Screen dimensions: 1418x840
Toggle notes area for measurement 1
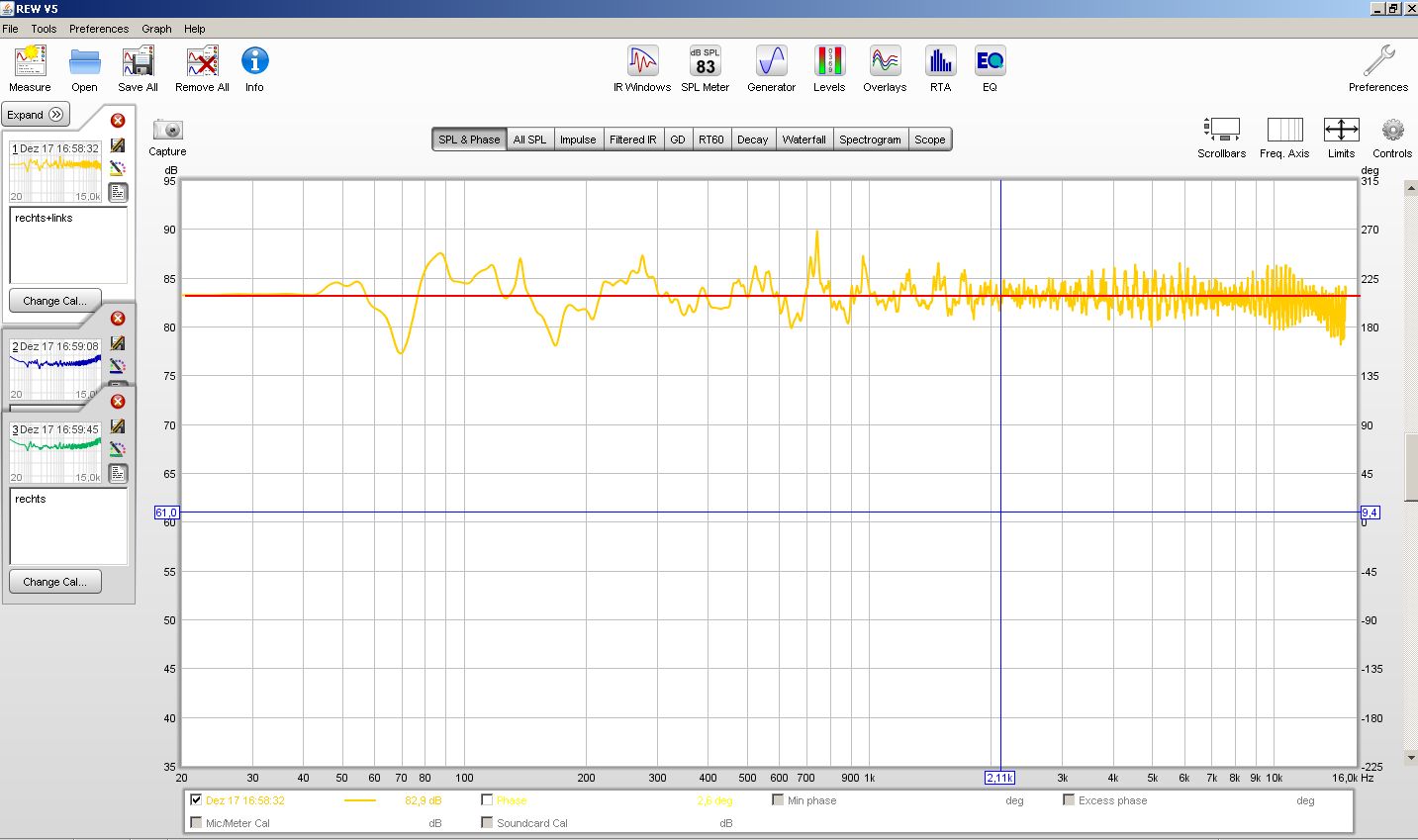tap(118, 192)
